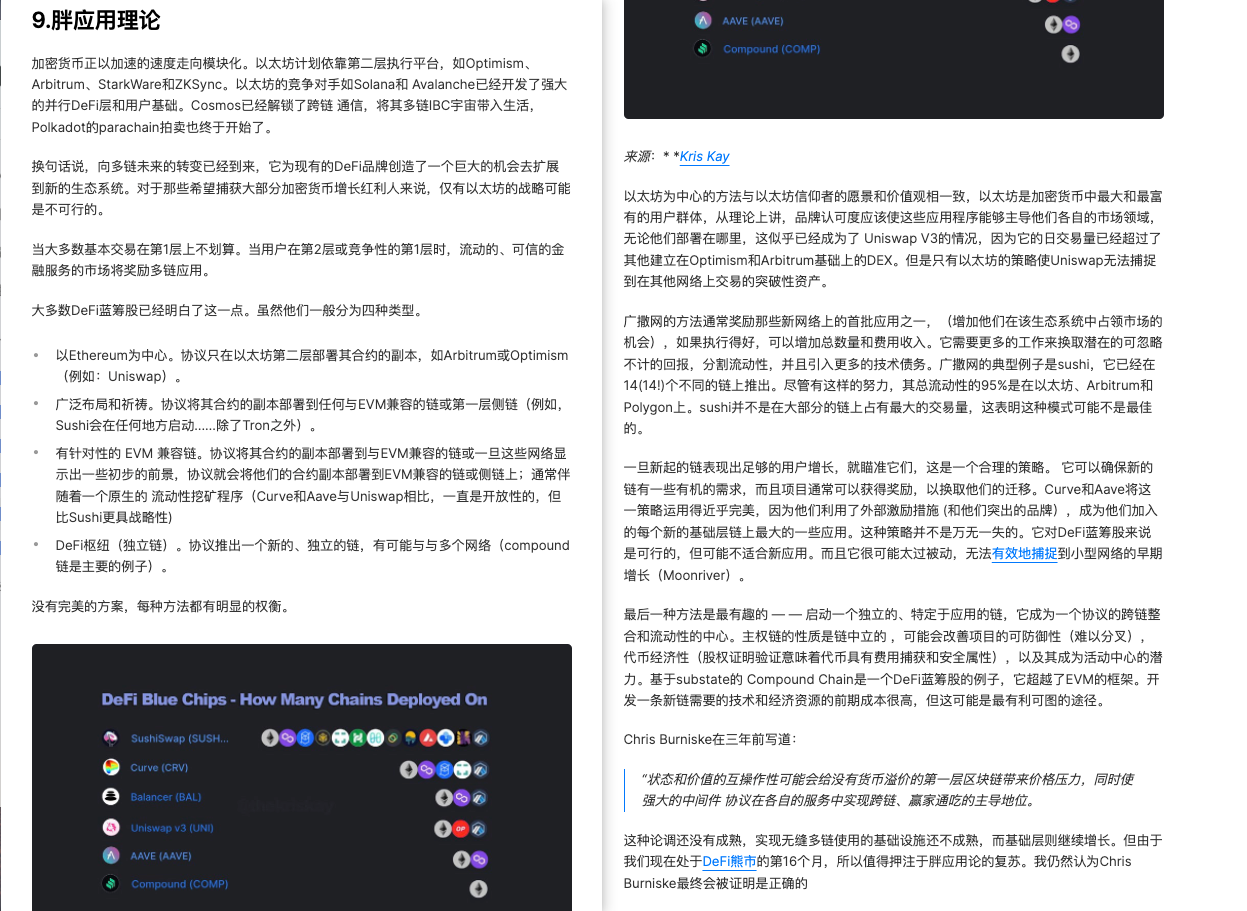Click the Ethereum icon in the Uniswap v3 row
1247x911 pixels.
(x=443, y=829)
